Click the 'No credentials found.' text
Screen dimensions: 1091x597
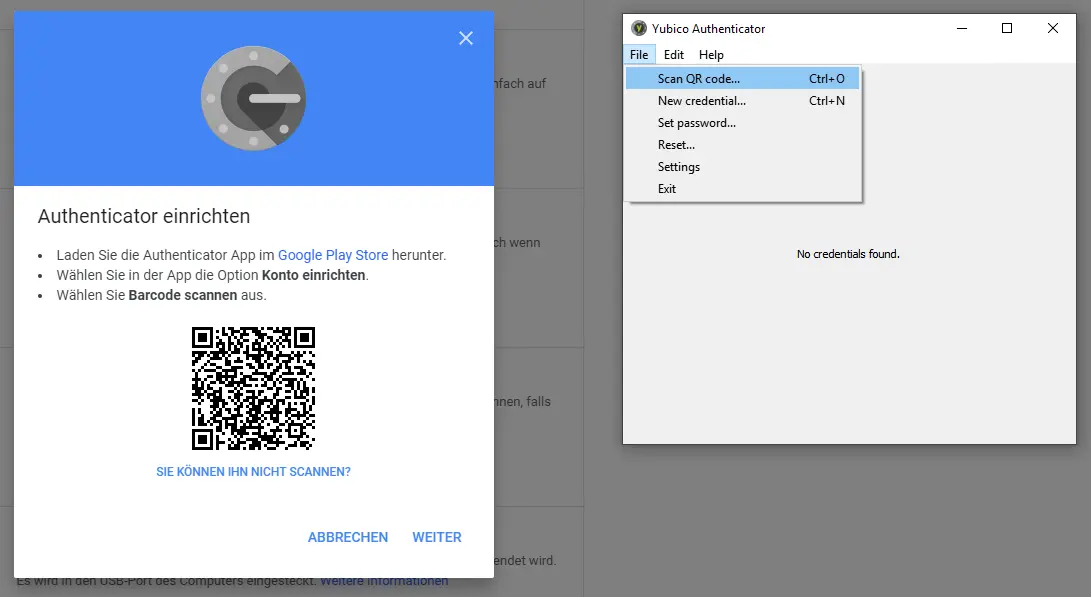pos(848,254)
